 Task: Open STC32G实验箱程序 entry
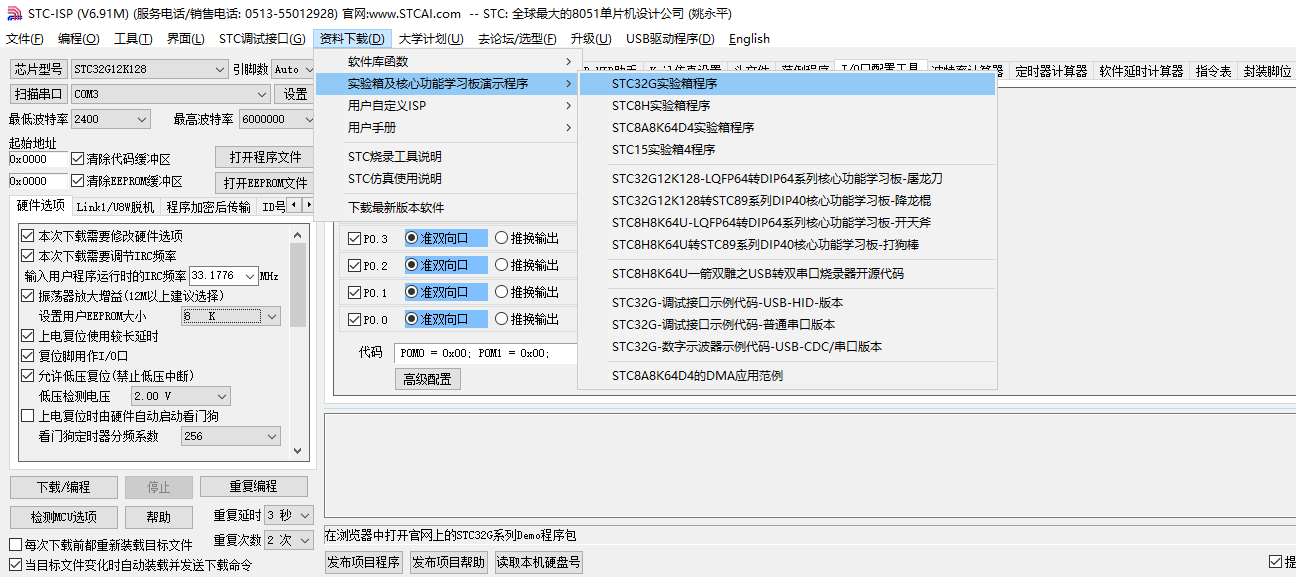click(x=788, y=84)
